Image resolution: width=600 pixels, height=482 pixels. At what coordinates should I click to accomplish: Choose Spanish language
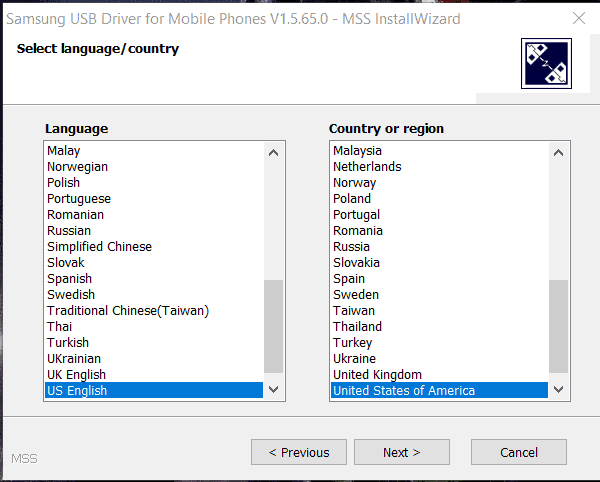point(154,279)
